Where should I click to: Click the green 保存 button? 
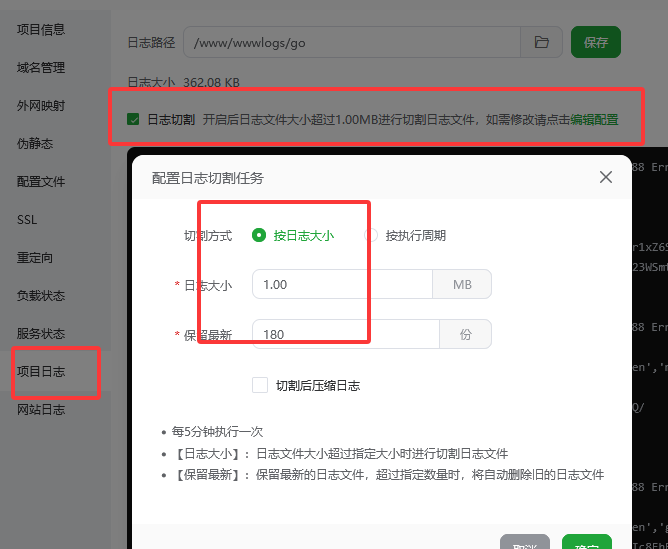pos(596,42)
